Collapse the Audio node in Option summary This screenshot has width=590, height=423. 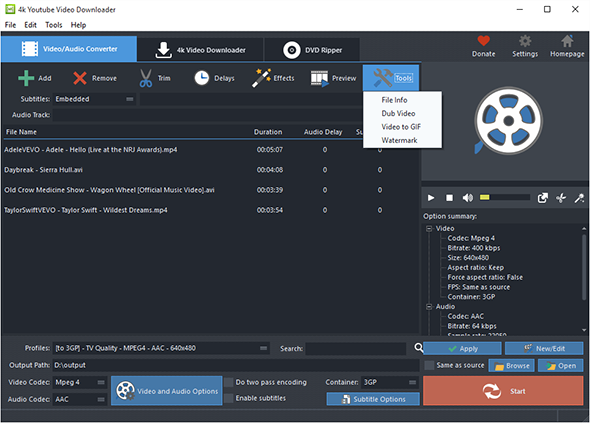429,307
